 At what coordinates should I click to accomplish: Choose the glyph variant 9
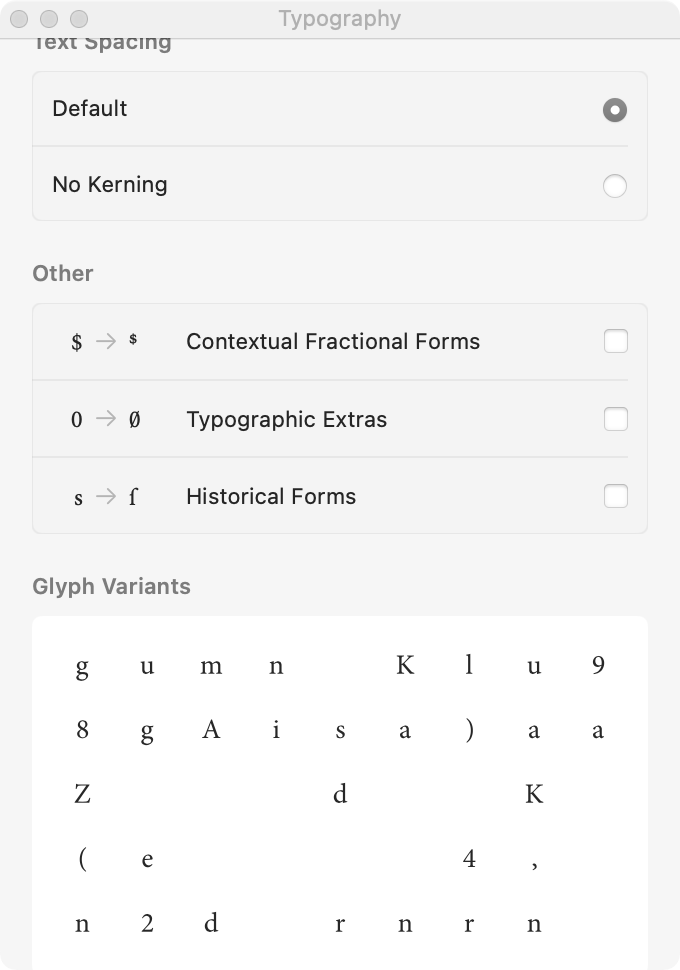tap(598, 665)
